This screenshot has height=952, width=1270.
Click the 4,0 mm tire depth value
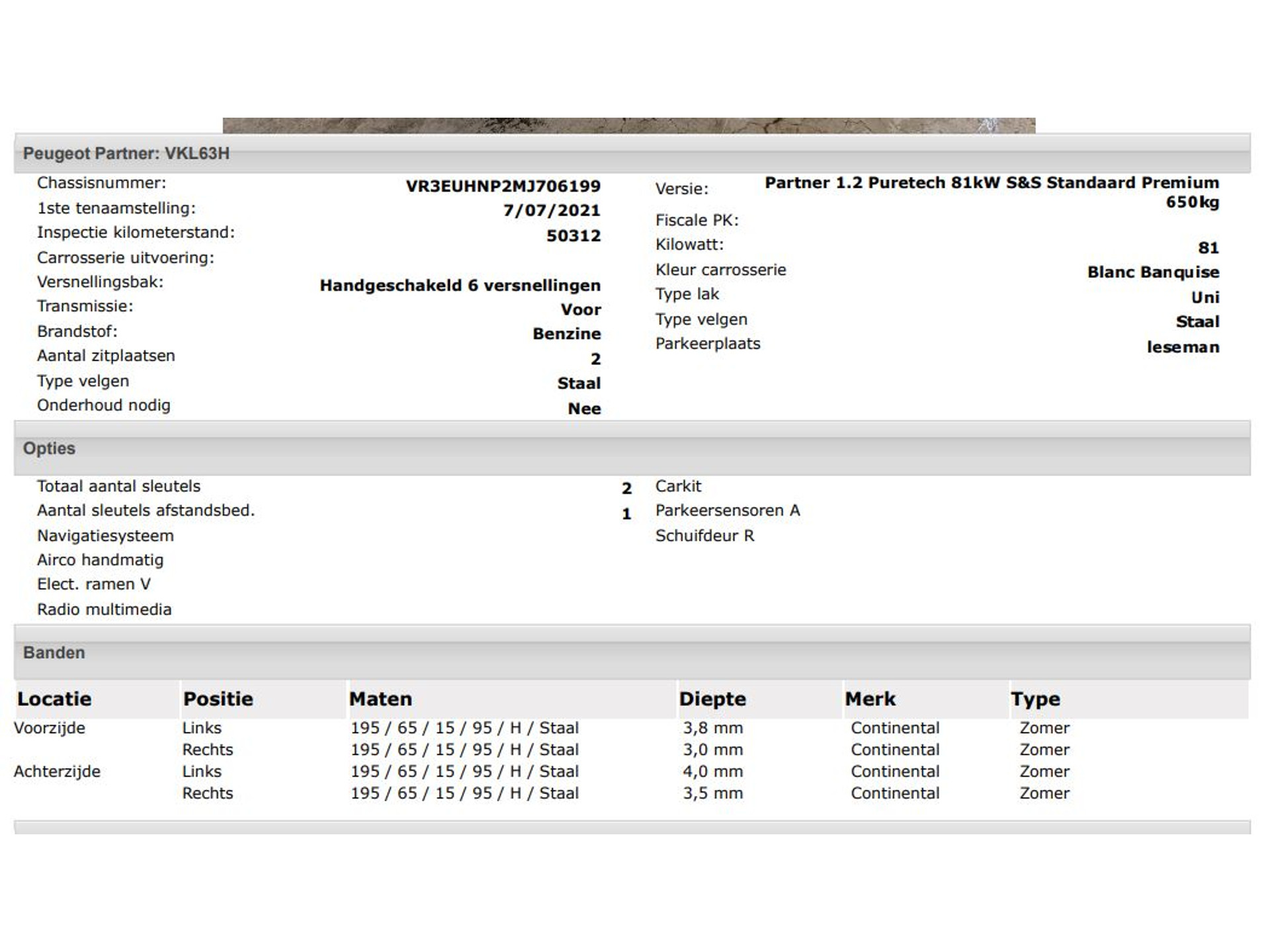[712, 772]
